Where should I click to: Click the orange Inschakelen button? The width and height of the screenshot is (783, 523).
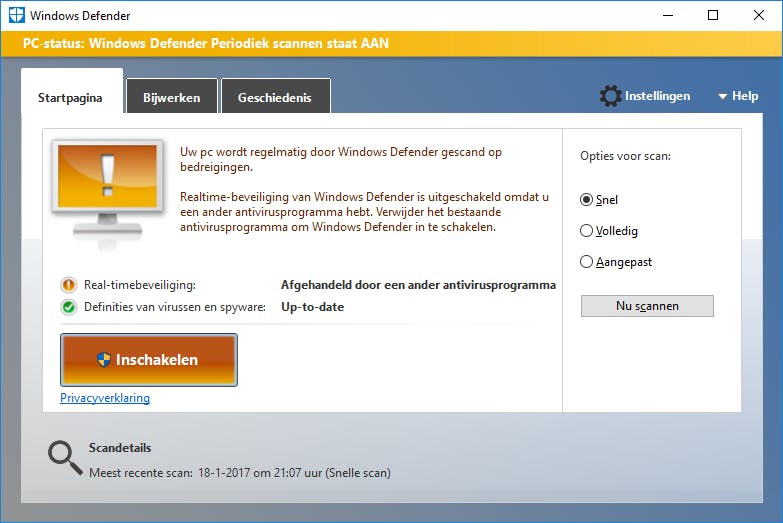(149, 360)
